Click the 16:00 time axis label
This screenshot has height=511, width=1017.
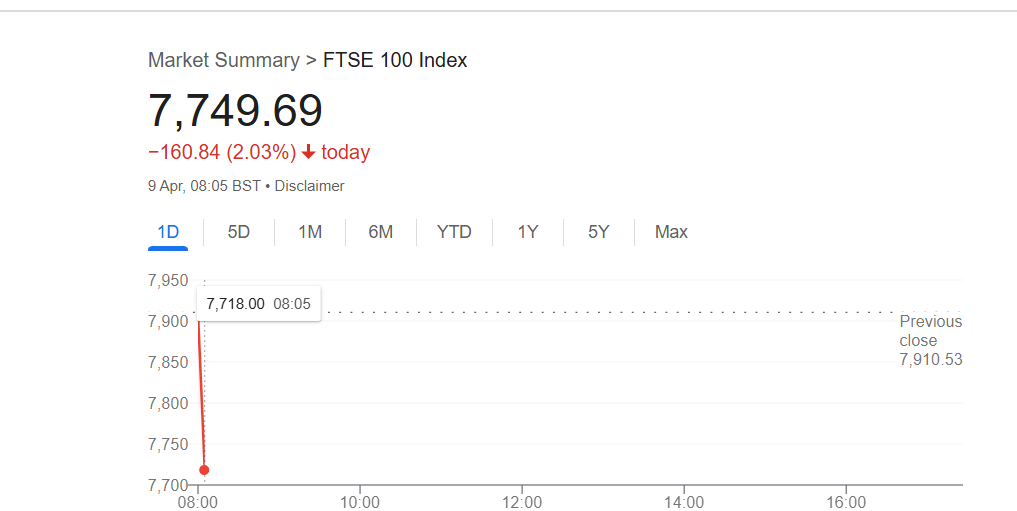[x=846, y=503]
